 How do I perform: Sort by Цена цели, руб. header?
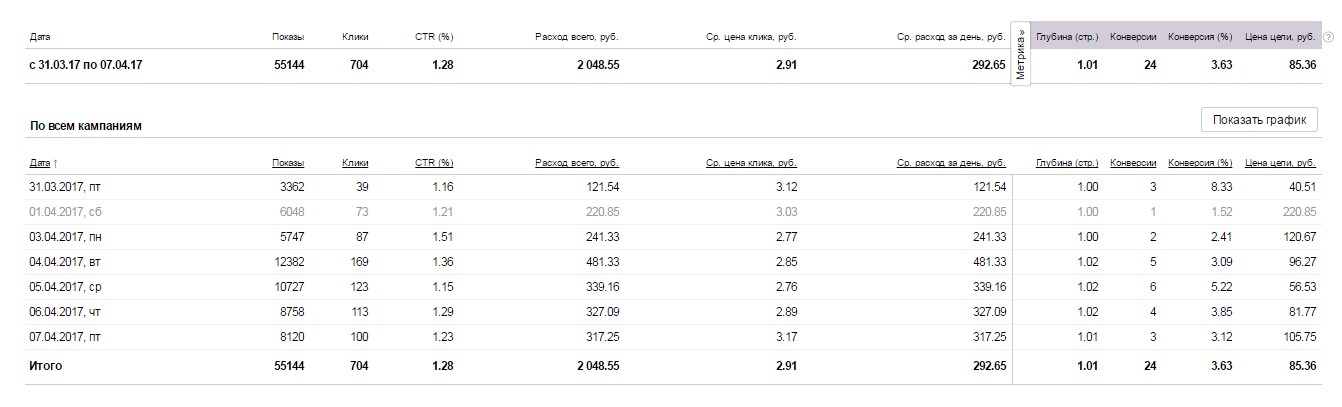pyautogui.click(x=1280, y=162)
